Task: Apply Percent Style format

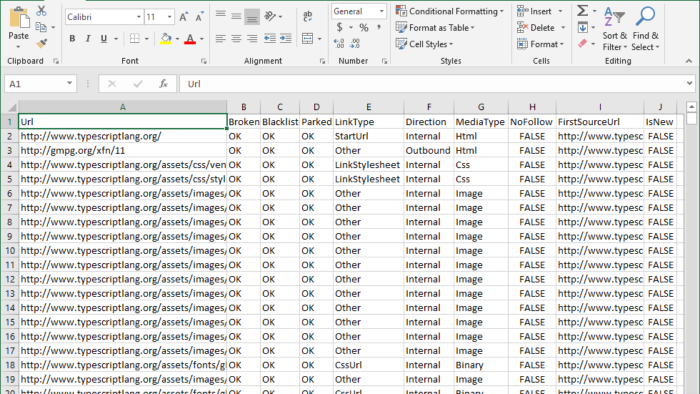Action: [364, 28]
